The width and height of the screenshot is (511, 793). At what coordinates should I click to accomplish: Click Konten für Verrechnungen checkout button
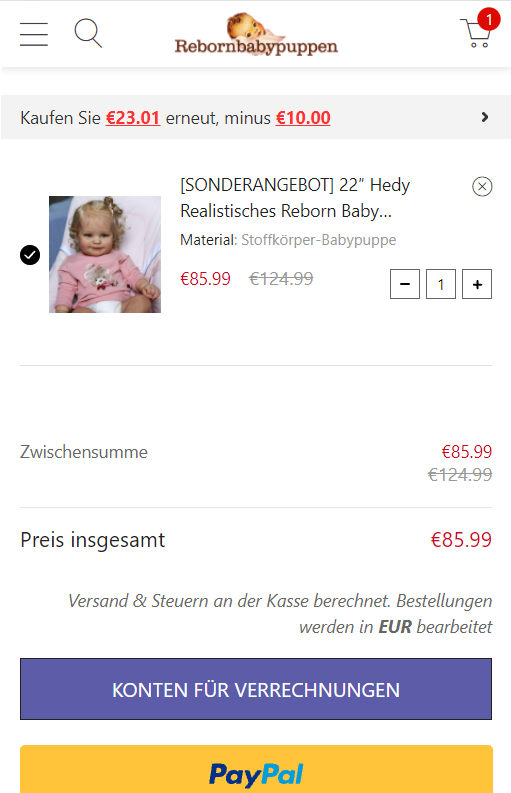click(x=256, y=689)
